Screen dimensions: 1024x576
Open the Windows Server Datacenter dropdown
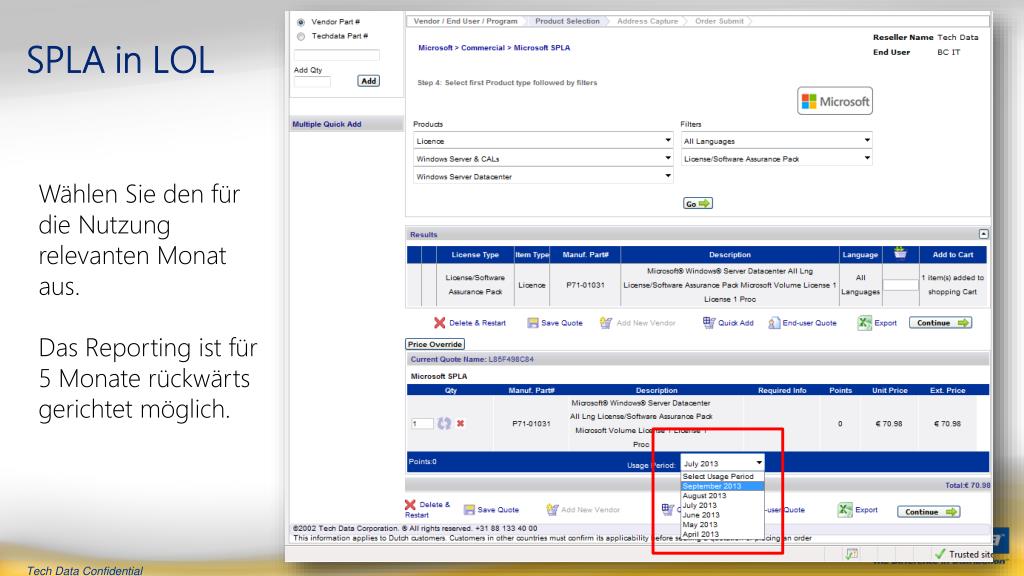click(543, 176)
